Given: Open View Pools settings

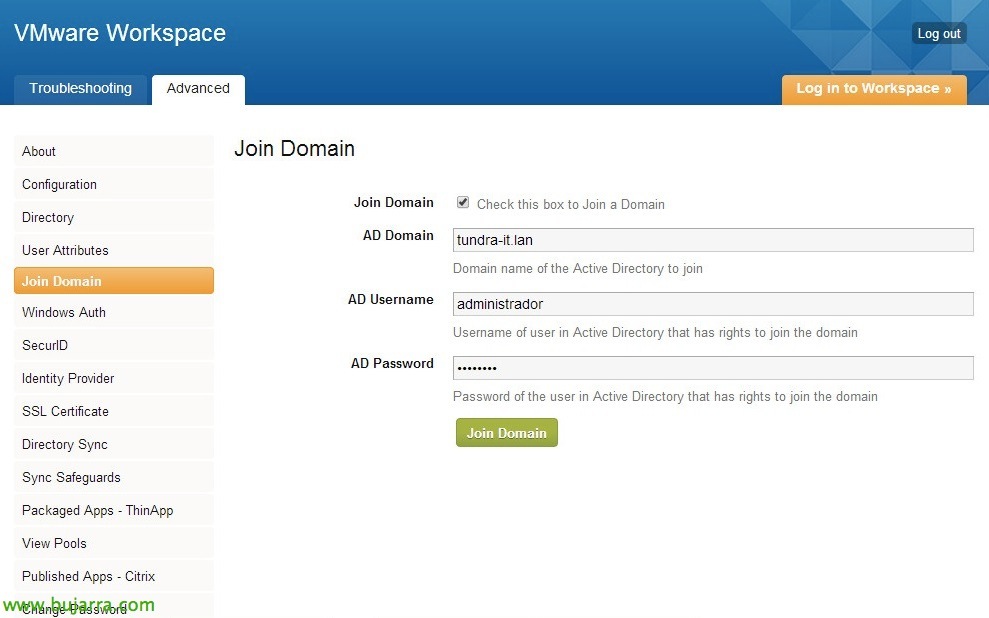Looking at the screenshot, I should point(114,544).
